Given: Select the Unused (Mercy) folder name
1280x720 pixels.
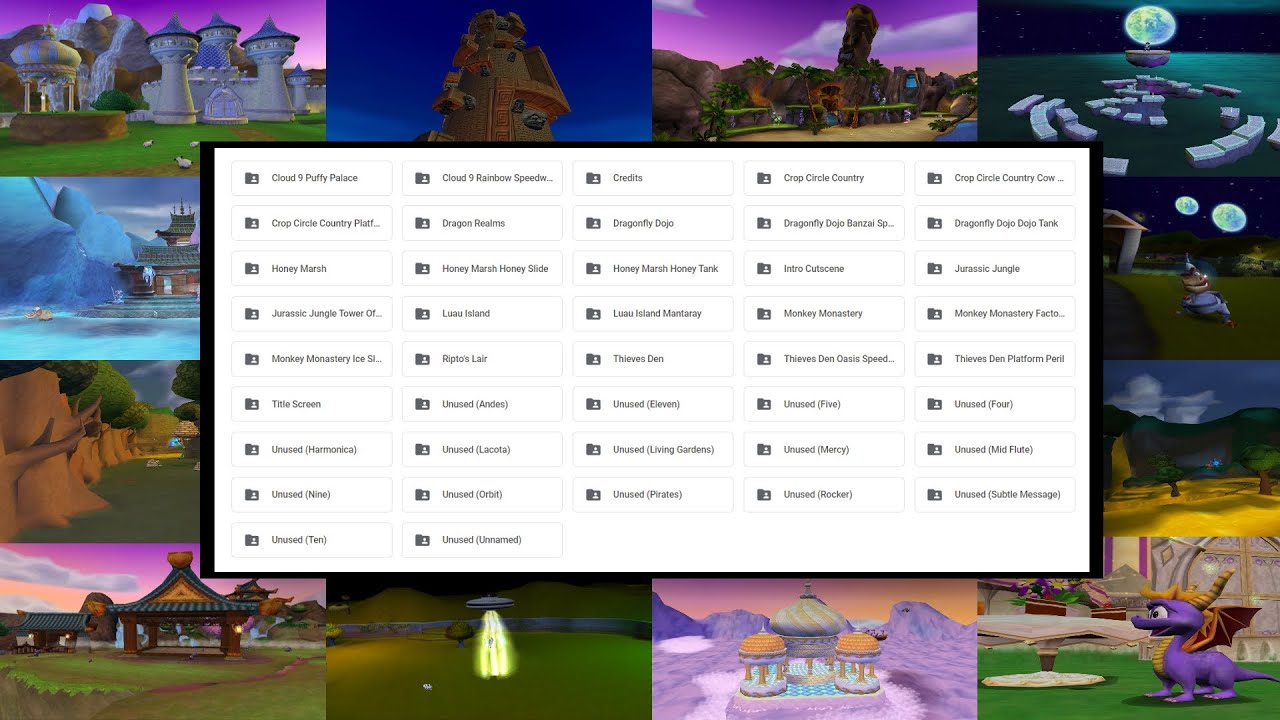Looking at the screenshot, I should point(816,450).
